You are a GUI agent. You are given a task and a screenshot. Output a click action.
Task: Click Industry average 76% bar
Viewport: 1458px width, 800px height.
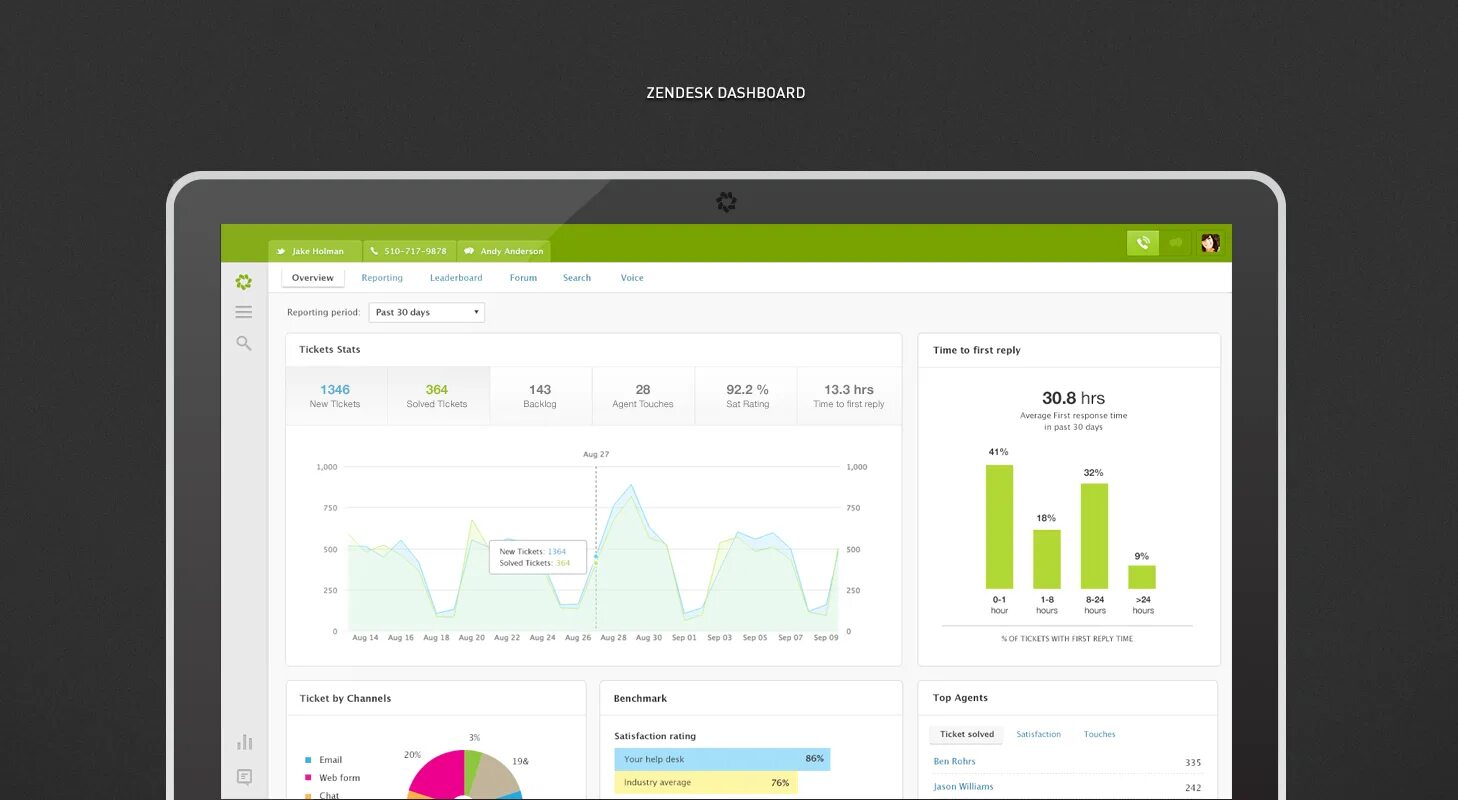(705, 783)
